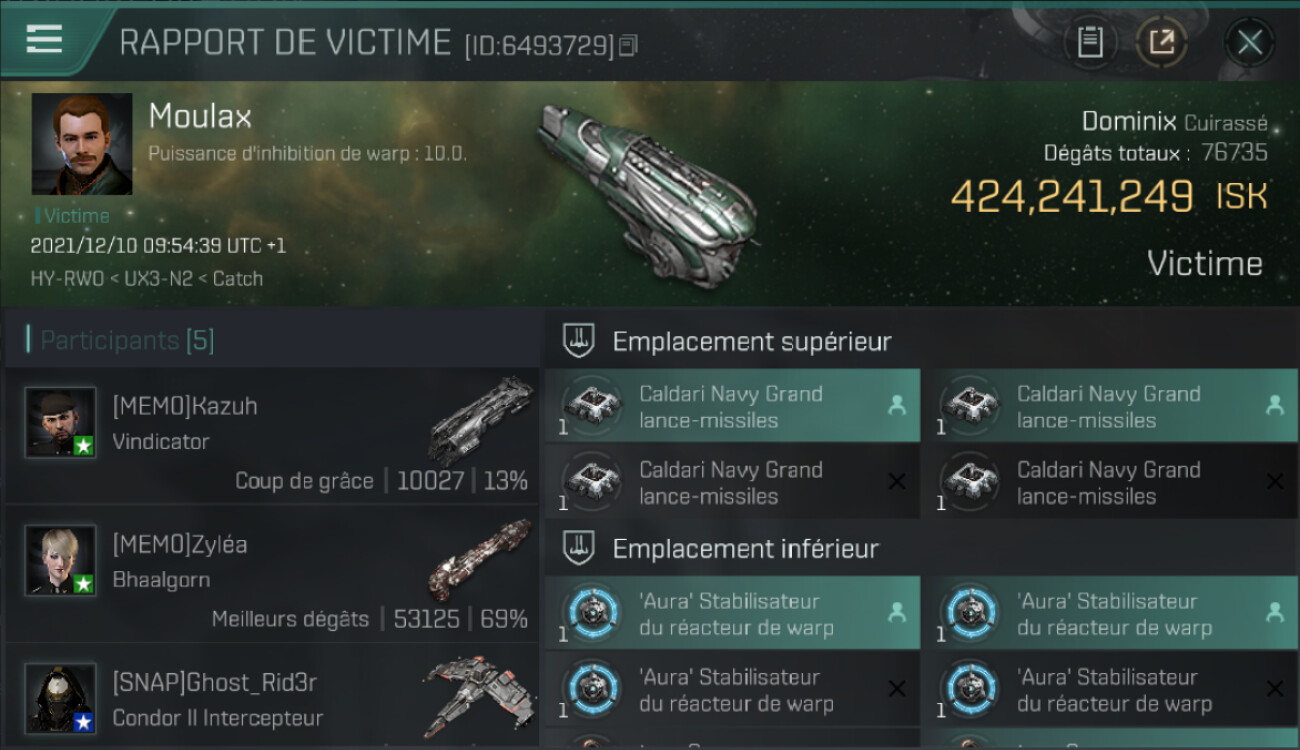The height and width of the screenshot is (750, 1300).
Task: Share the kill report externally
Action: pyautogui.click(x=1162, y=42)
